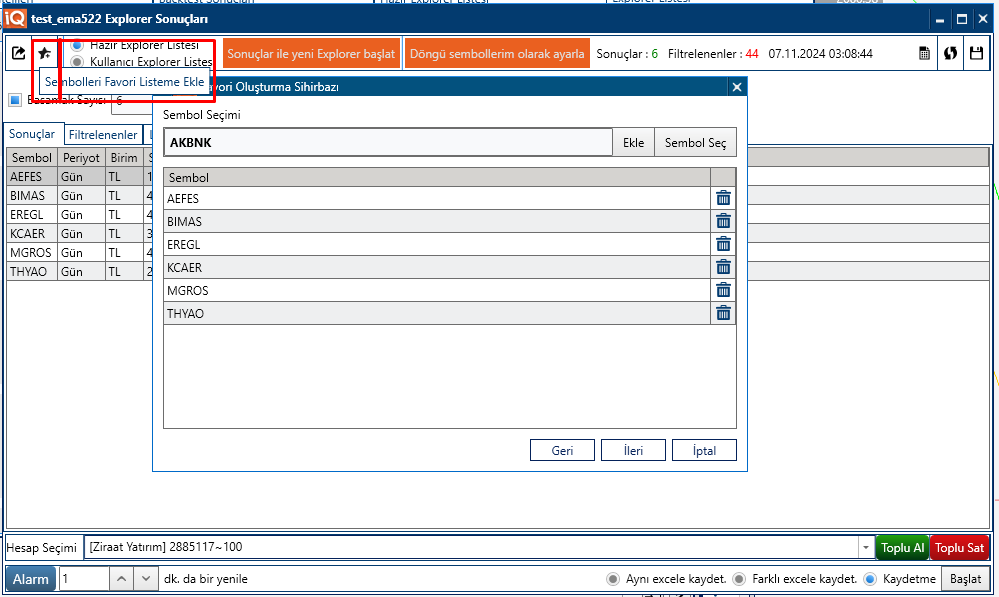The image size is (999, 597).
Task: Increase refresh minutes with up arrow
Action: click(x=120, y=579)
